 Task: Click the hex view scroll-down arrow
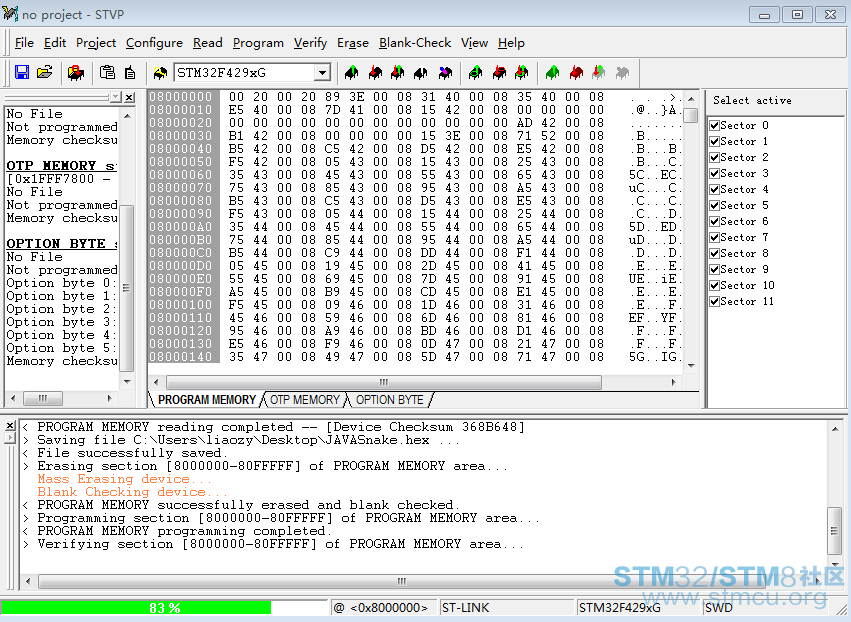tap(691, 366)
